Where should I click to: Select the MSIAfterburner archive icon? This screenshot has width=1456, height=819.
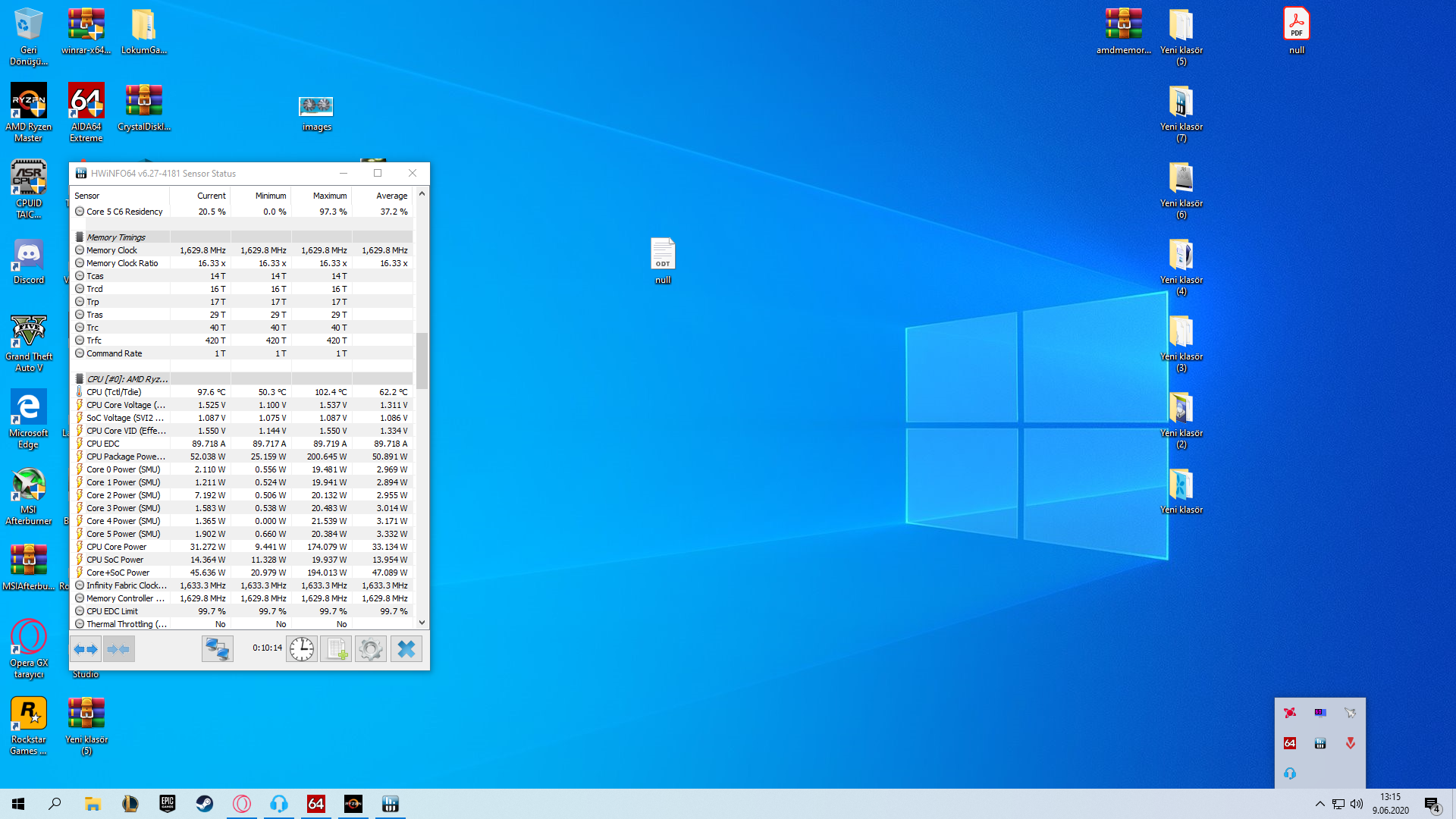point(29,567)
